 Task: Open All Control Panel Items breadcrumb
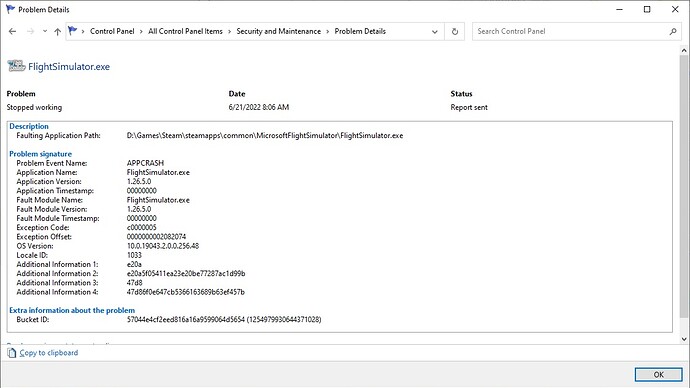[x=185, y=31]
